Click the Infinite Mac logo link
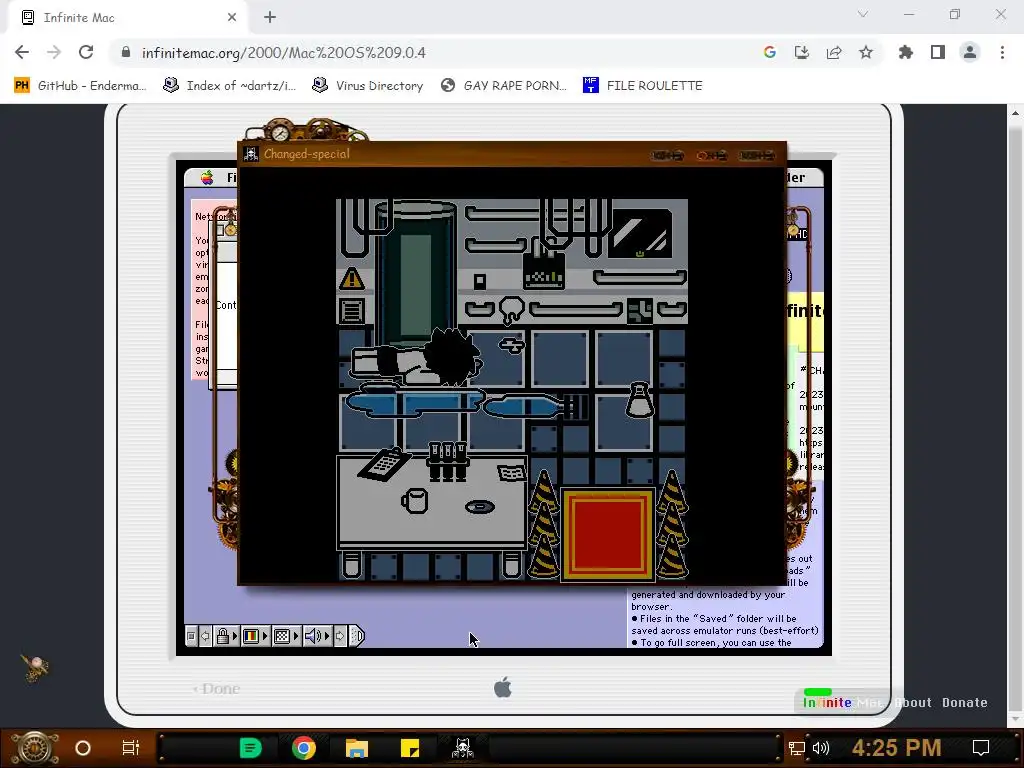 (x=842, y=703)
